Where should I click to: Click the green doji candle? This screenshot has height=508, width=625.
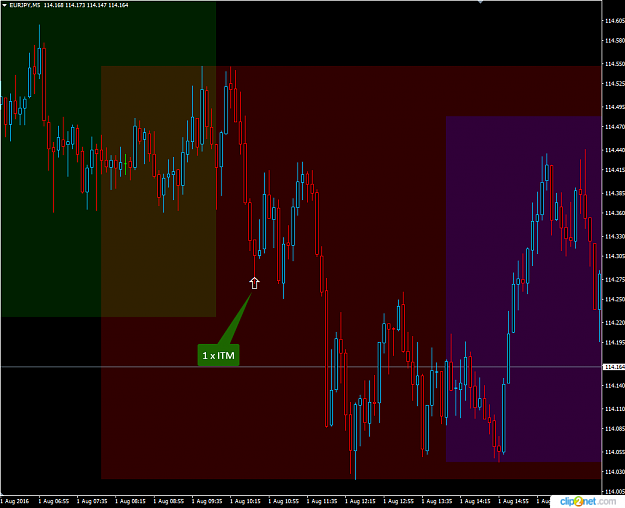click(x=126, y=164)
